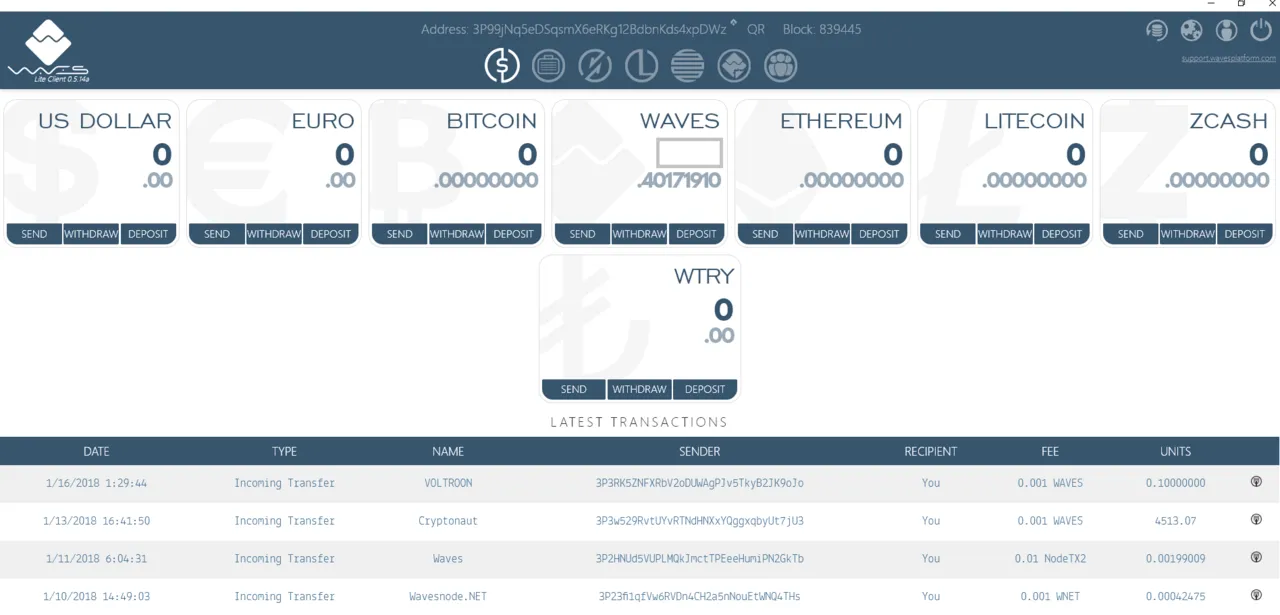1280x615 pixels.
Task: Click the Wavesnode.NET transaction name
Action: 448,597
